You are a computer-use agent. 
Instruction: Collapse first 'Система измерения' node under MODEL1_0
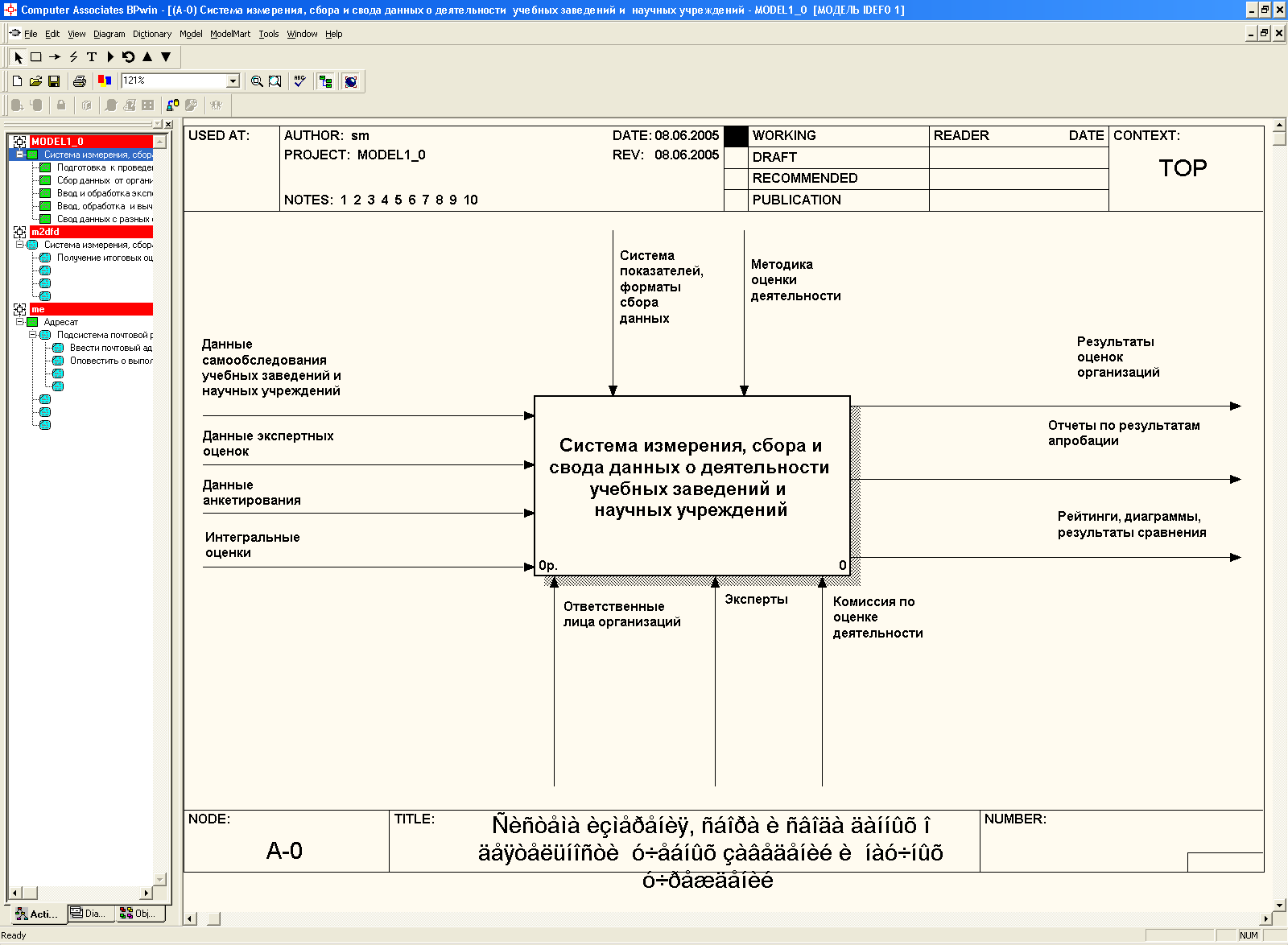coord(20,154)
